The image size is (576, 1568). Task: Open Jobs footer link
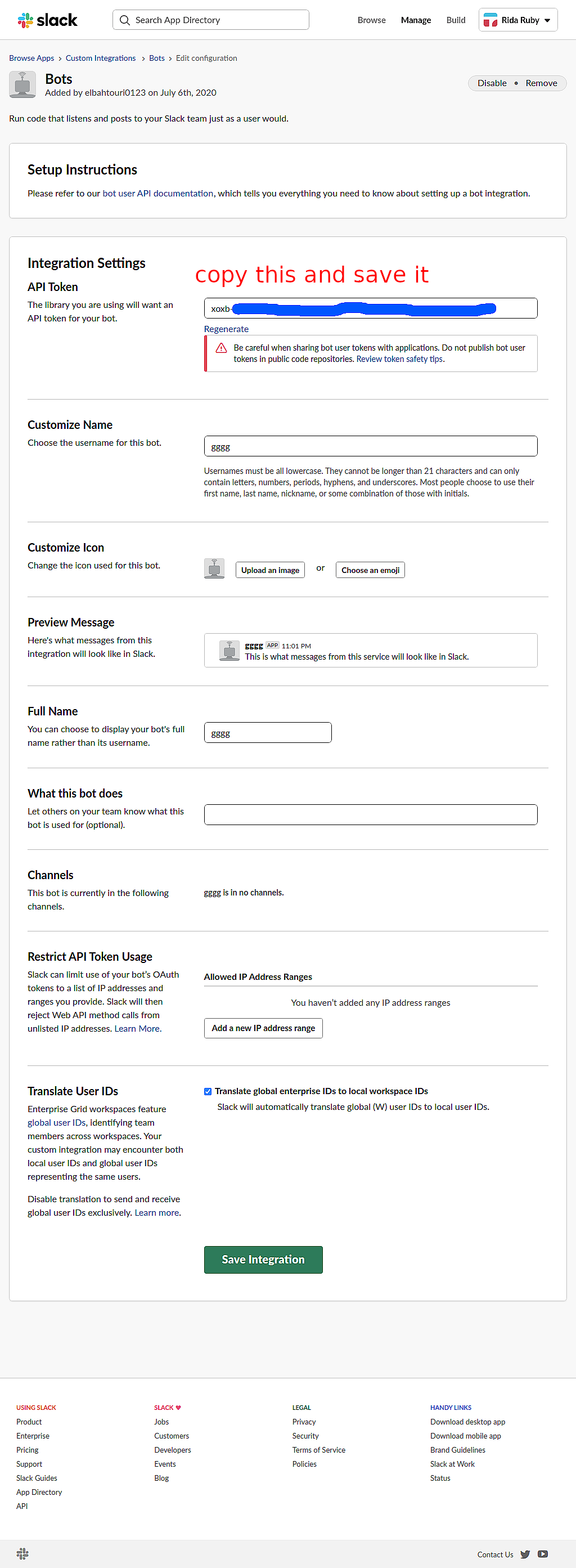pos(162,1422)
